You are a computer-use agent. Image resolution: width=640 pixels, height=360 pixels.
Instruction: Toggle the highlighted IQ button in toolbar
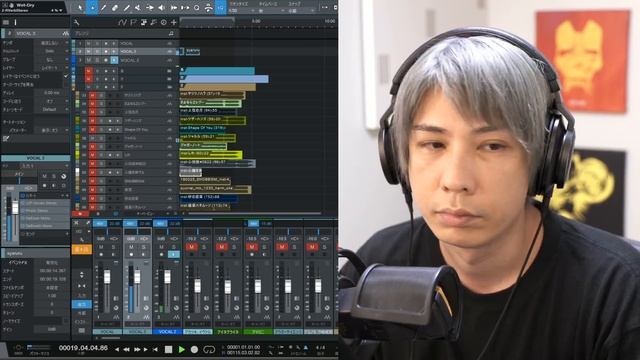click(220, 7)
